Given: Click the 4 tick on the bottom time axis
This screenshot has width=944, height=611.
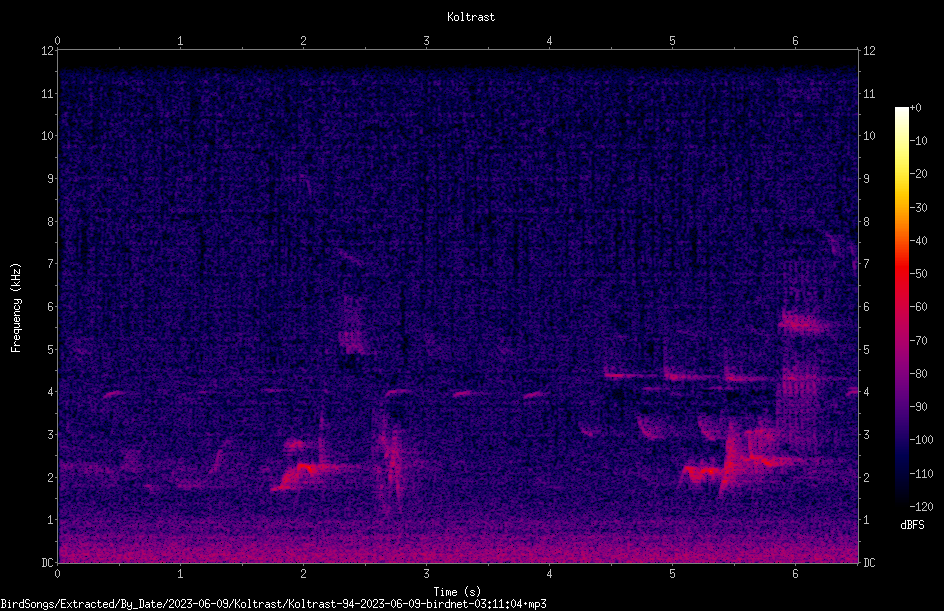Looking at the screenshot, I should tap(549, 574).
